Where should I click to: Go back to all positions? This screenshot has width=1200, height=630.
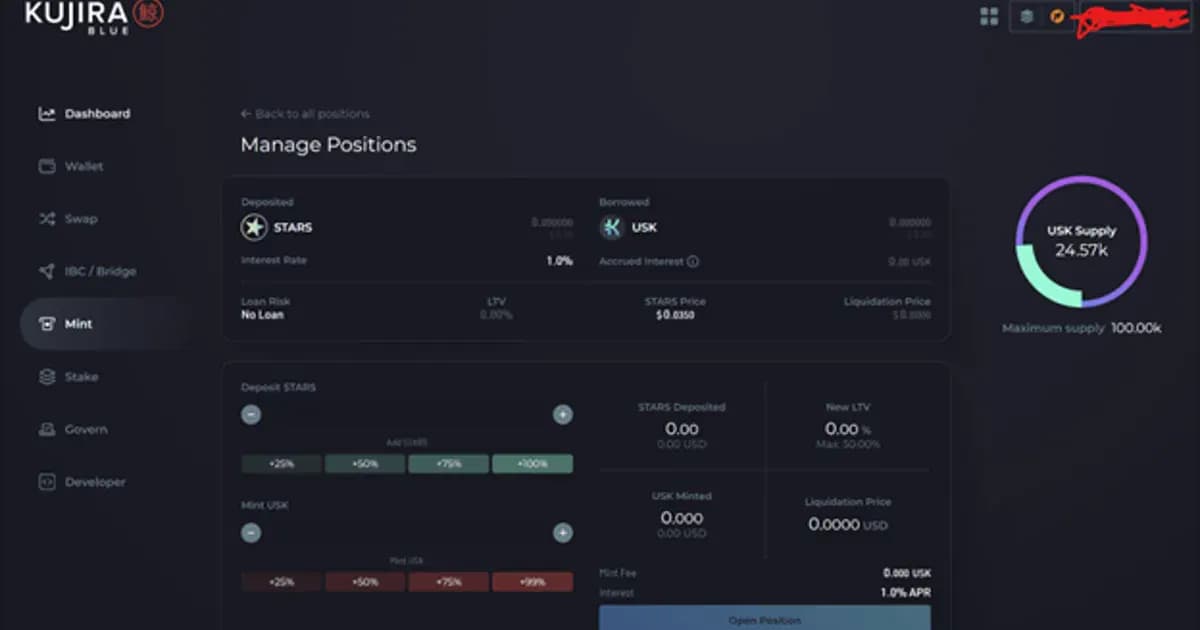tap(305, 114)
